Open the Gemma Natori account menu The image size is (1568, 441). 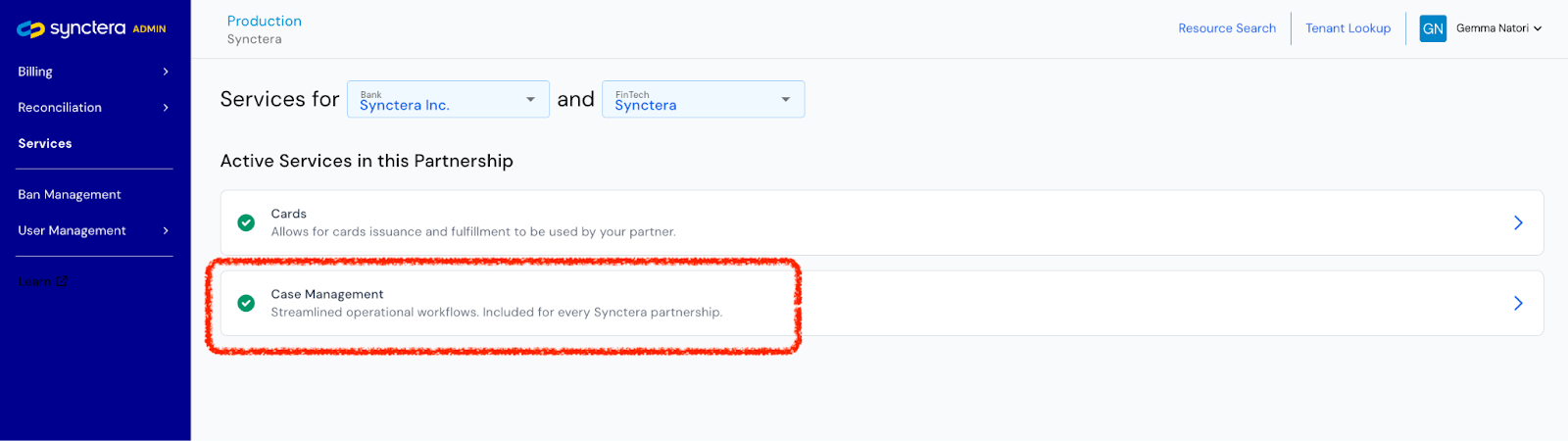1498,28
